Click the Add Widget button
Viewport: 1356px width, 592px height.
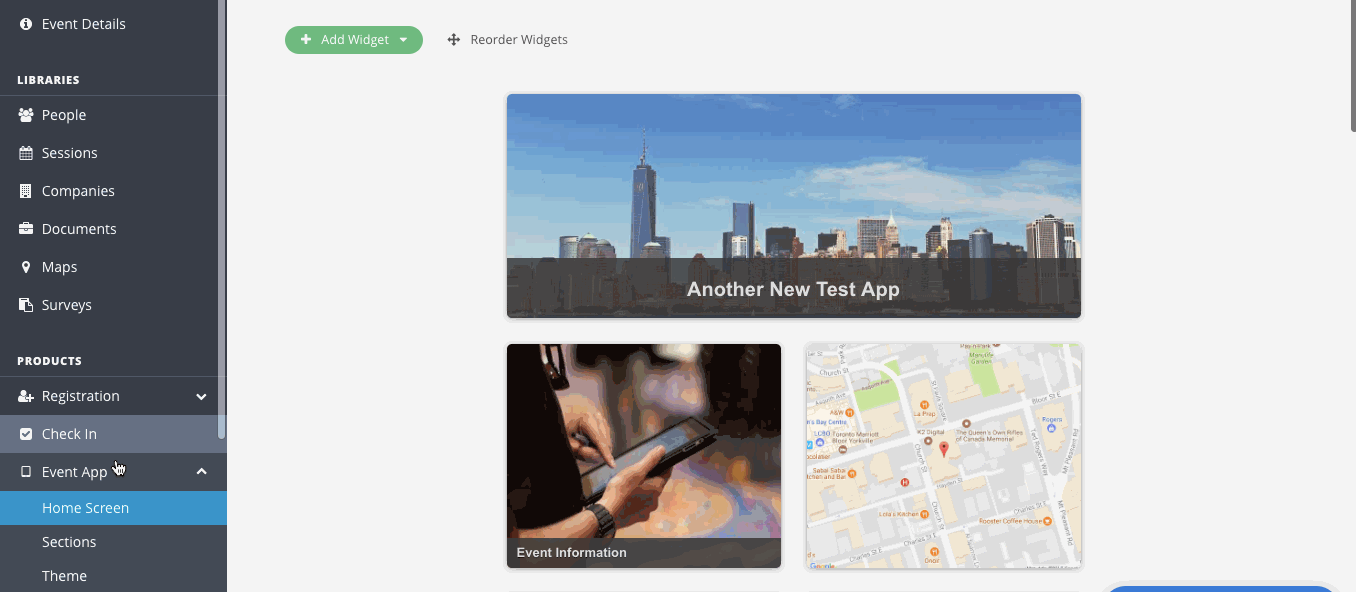point(354,40)
